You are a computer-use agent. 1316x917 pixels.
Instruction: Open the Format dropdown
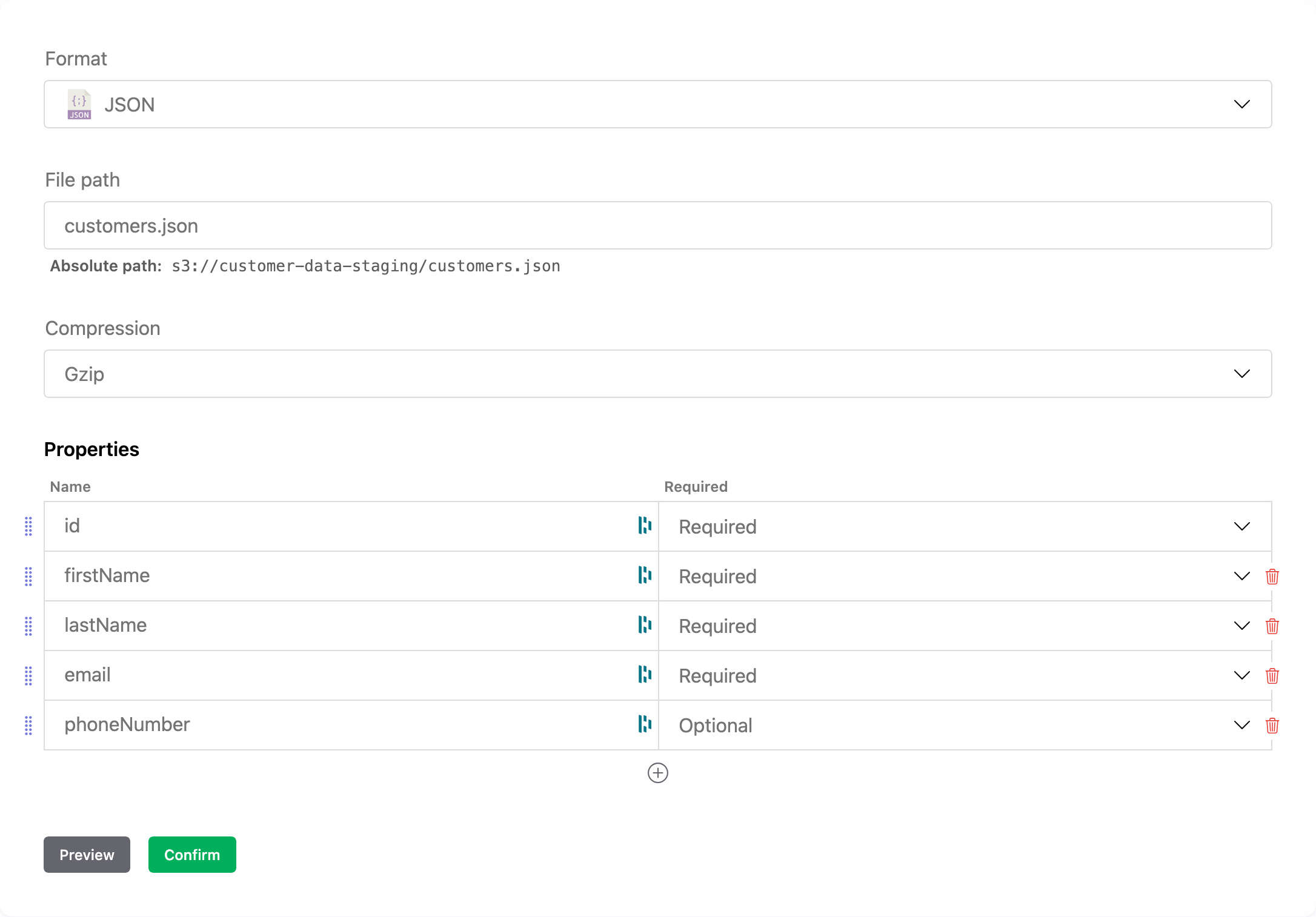[1241, 104]
